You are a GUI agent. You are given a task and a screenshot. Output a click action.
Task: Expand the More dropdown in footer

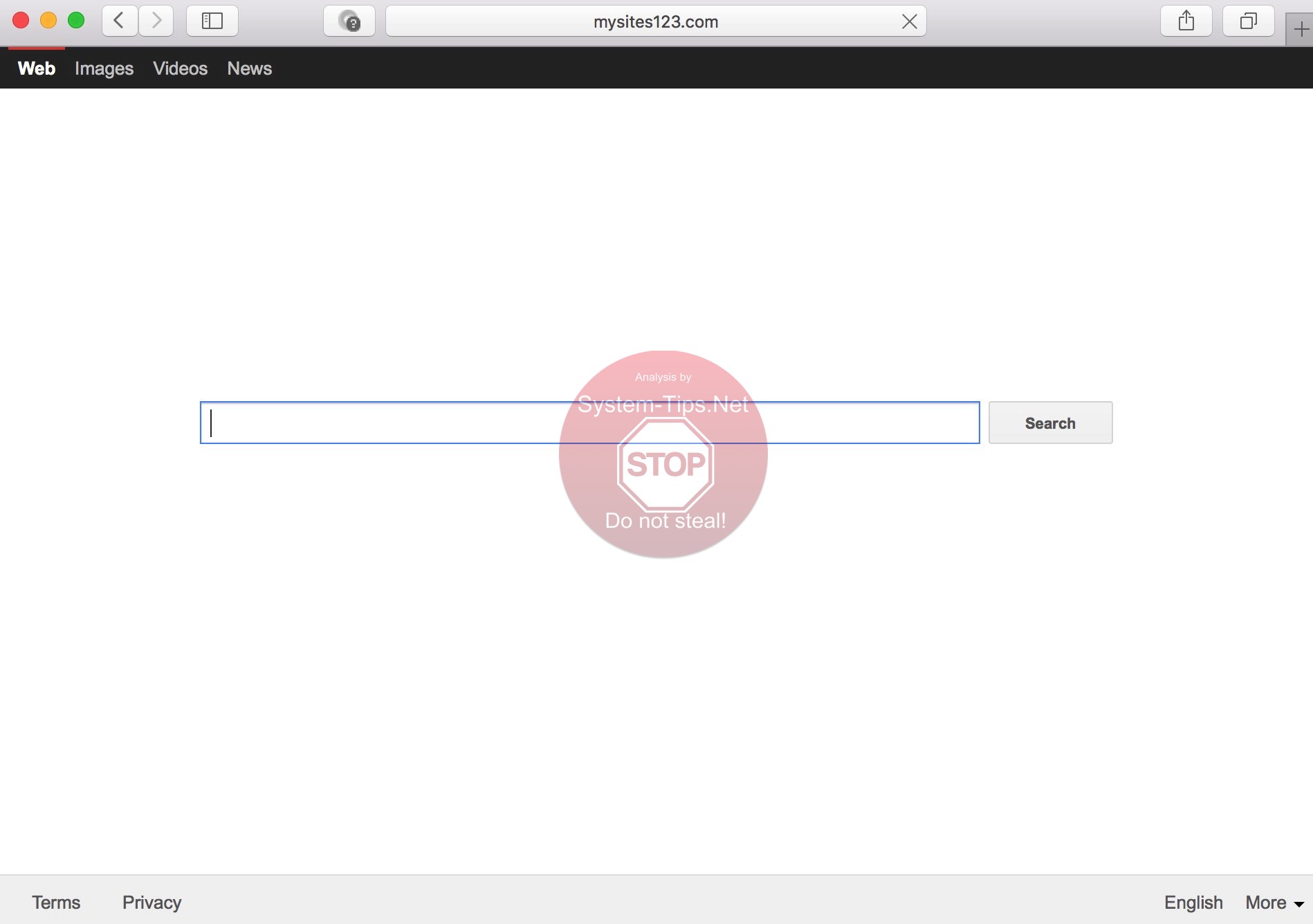point(1274,902)
